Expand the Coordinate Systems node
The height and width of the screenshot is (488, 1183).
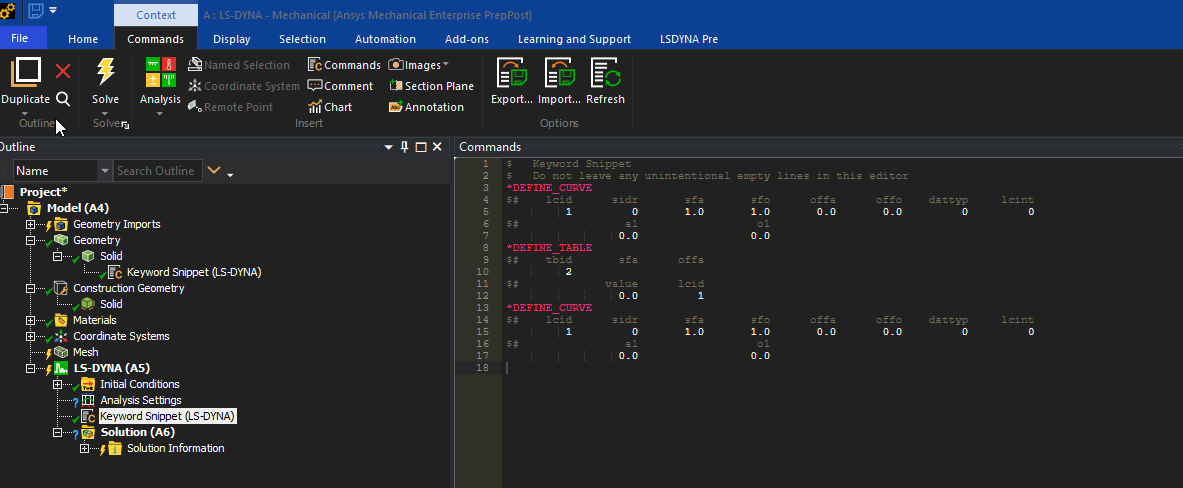coord(31,336)
